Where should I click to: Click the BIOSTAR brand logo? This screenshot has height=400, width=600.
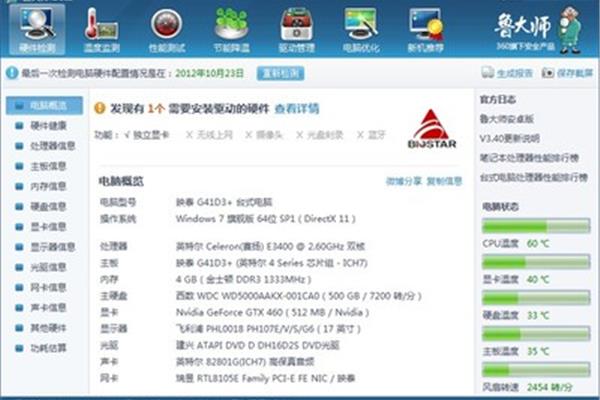tap(432, 129)
